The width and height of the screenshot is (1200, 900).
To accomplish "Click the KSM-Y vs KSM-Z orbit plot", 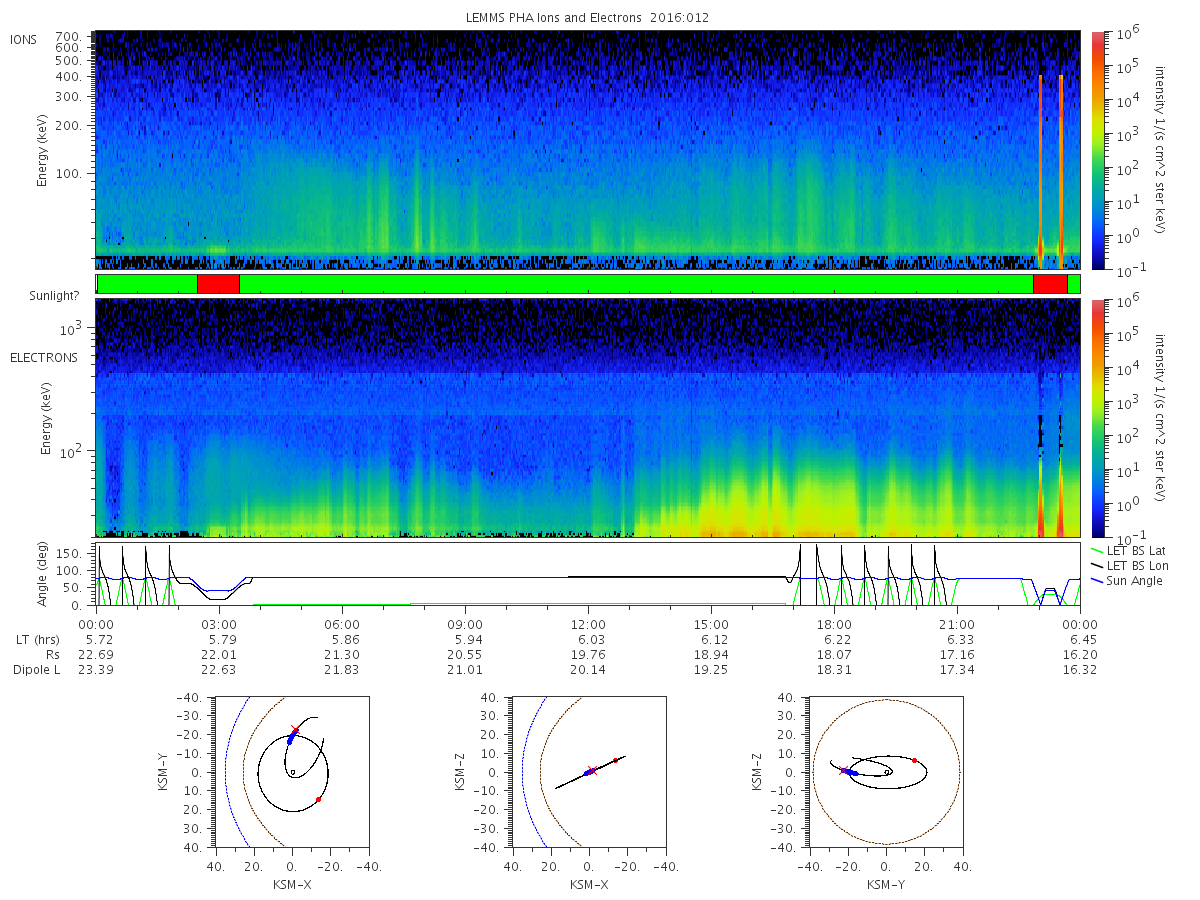I will pyautogui.click(x=886, y=772).
